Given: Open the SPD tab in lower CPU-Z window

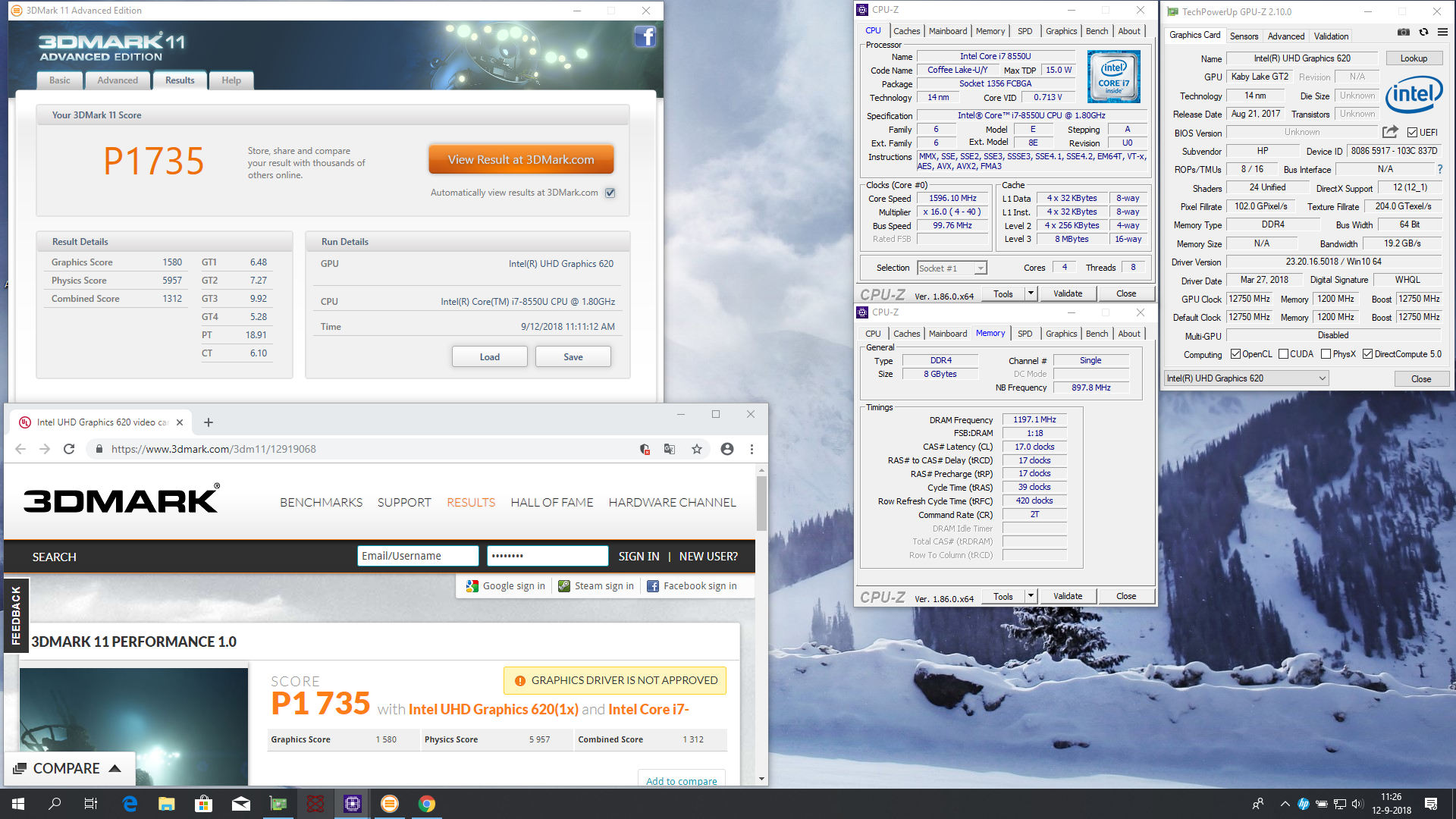Looking at the screenshot, I should pos(1025,334).
